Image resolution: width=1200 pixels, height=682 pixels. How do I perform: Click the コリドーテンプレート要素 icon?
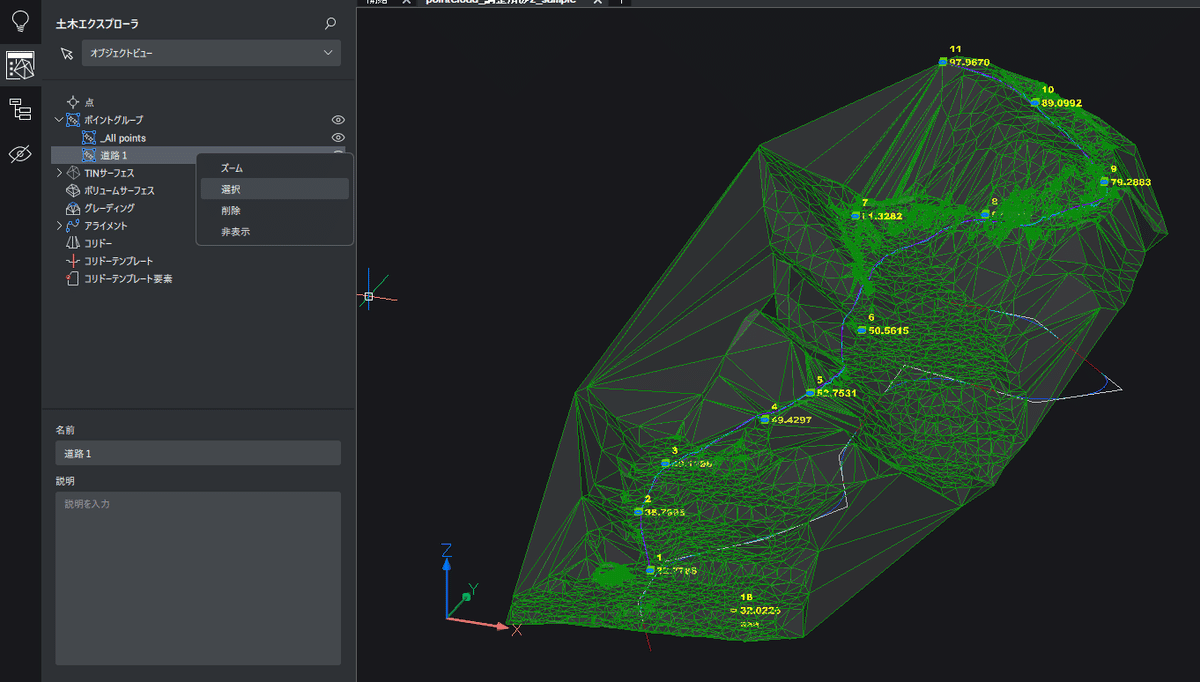72,279
